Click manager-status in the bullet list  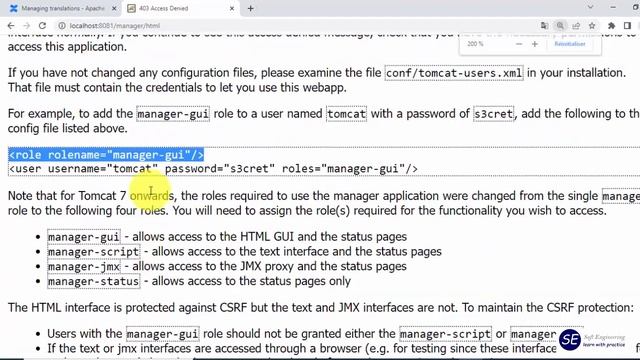pos(93,282)
